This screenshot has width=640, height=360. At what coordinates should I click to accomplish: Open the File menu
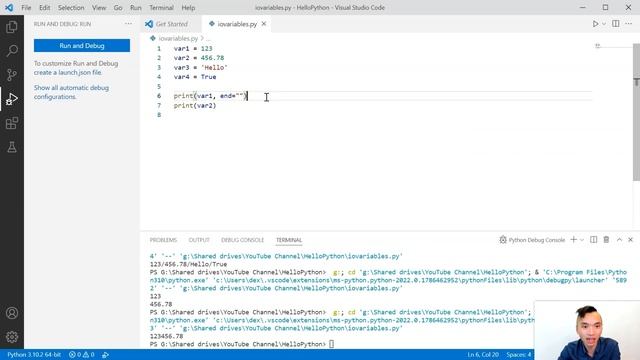[x=26, y=7]
